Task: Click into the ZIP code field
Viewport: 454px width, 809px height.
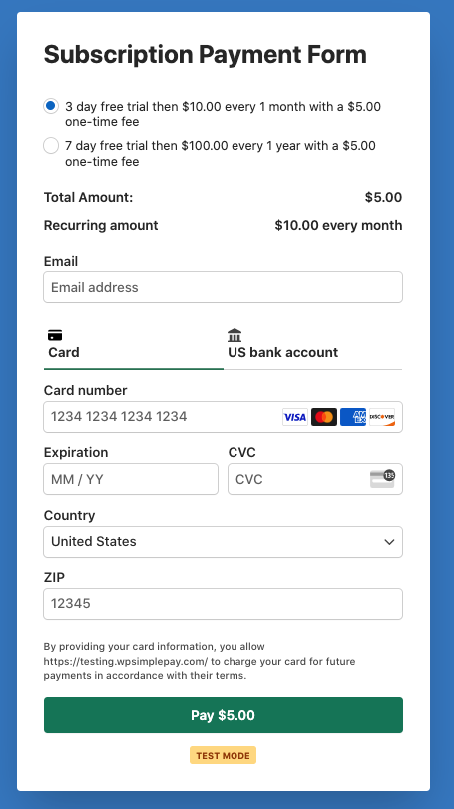Action: 223,604
